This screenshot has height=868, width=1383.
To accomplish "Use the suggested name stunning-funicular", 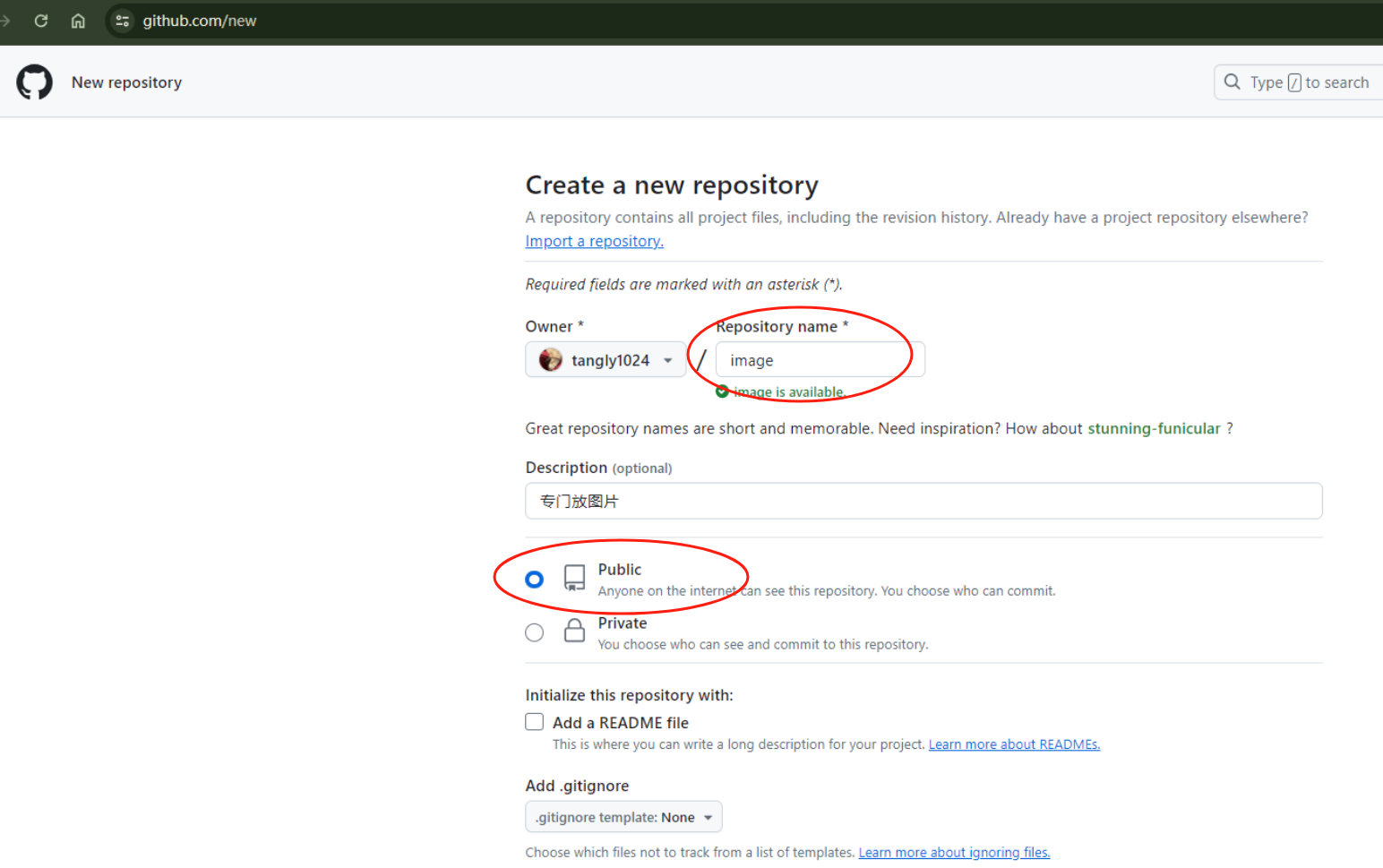I will (x=1154, y=428).
